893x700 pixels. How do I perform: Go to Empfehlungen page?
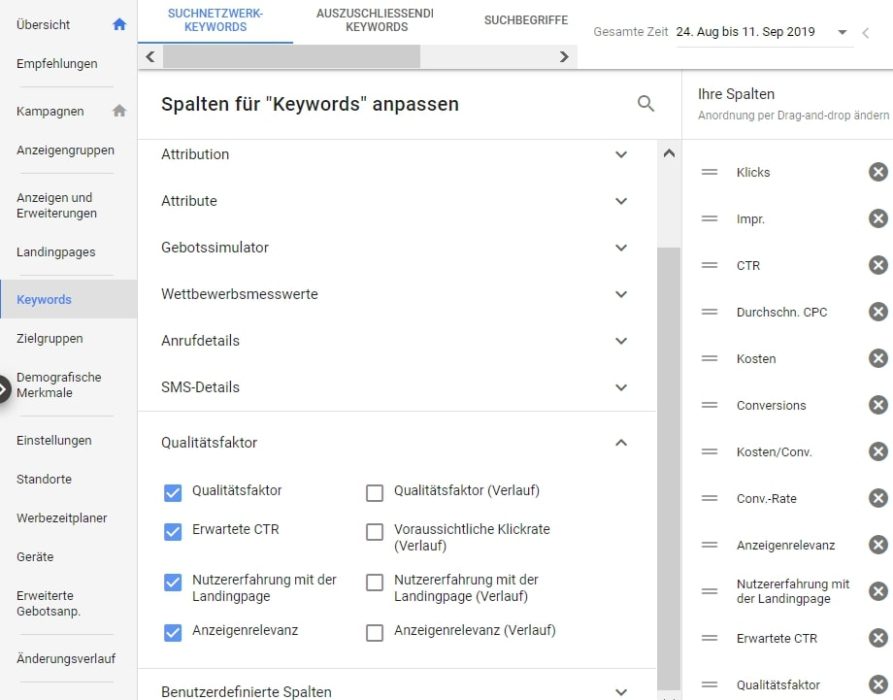(57, 64)
